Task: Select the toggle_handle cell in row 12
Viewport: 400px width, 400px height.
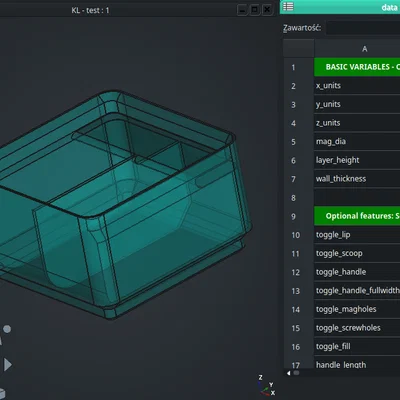Action: point(357,272)
